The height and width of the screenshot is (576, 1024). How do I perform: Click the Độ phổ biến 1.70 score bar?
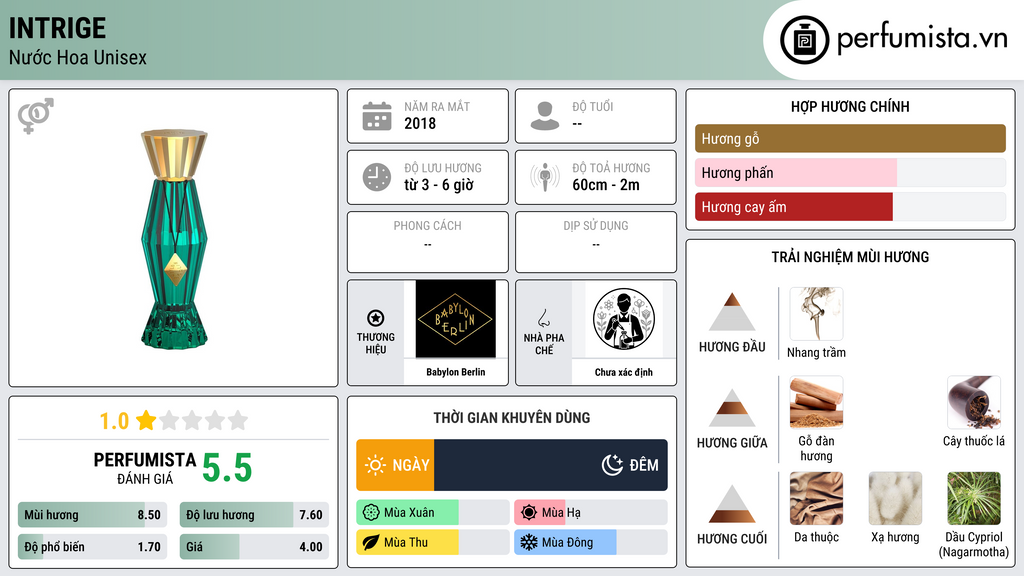92,547
